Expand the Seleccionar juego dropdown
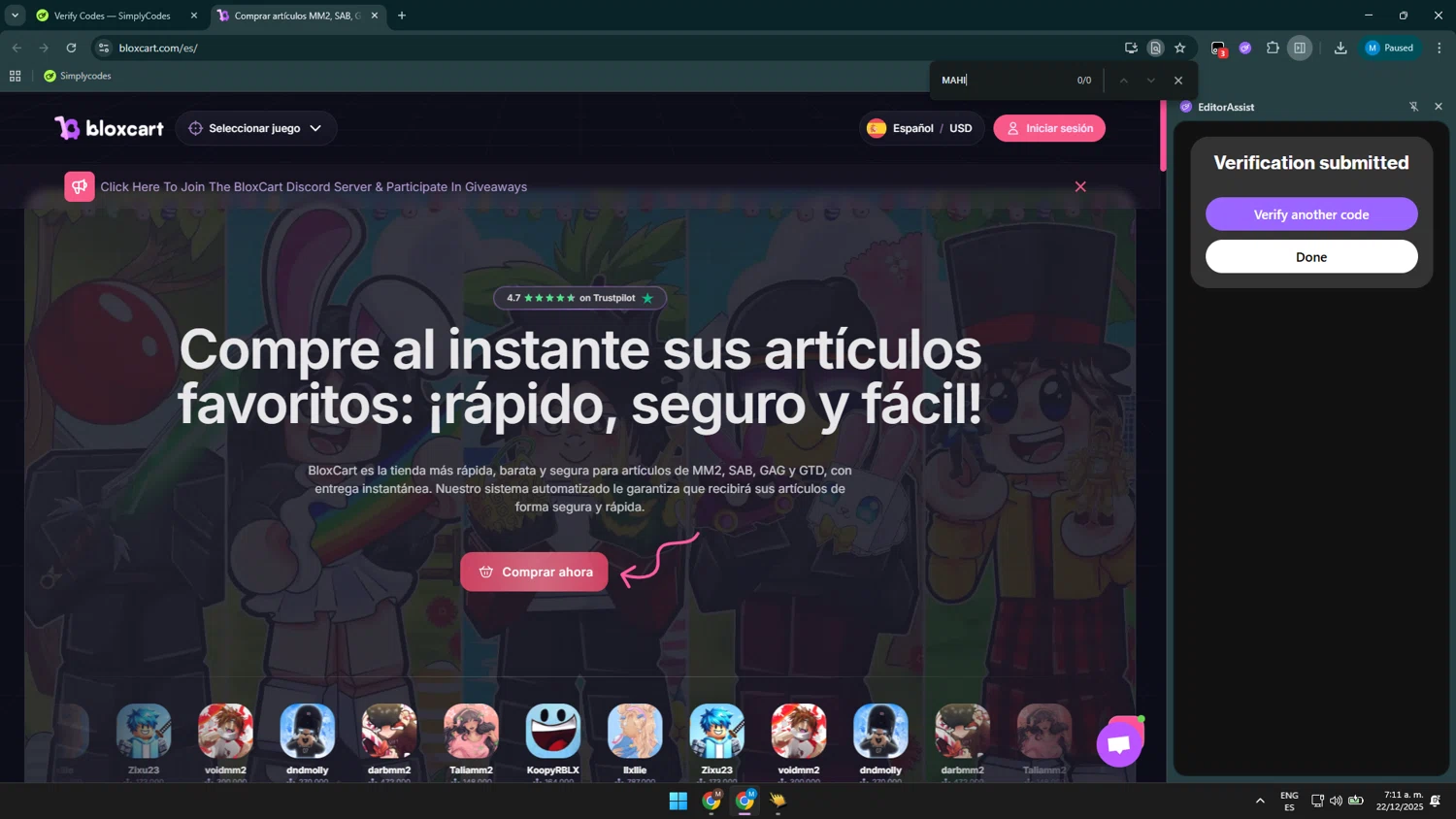The image size is (1456, 819). tap(256, 128)
